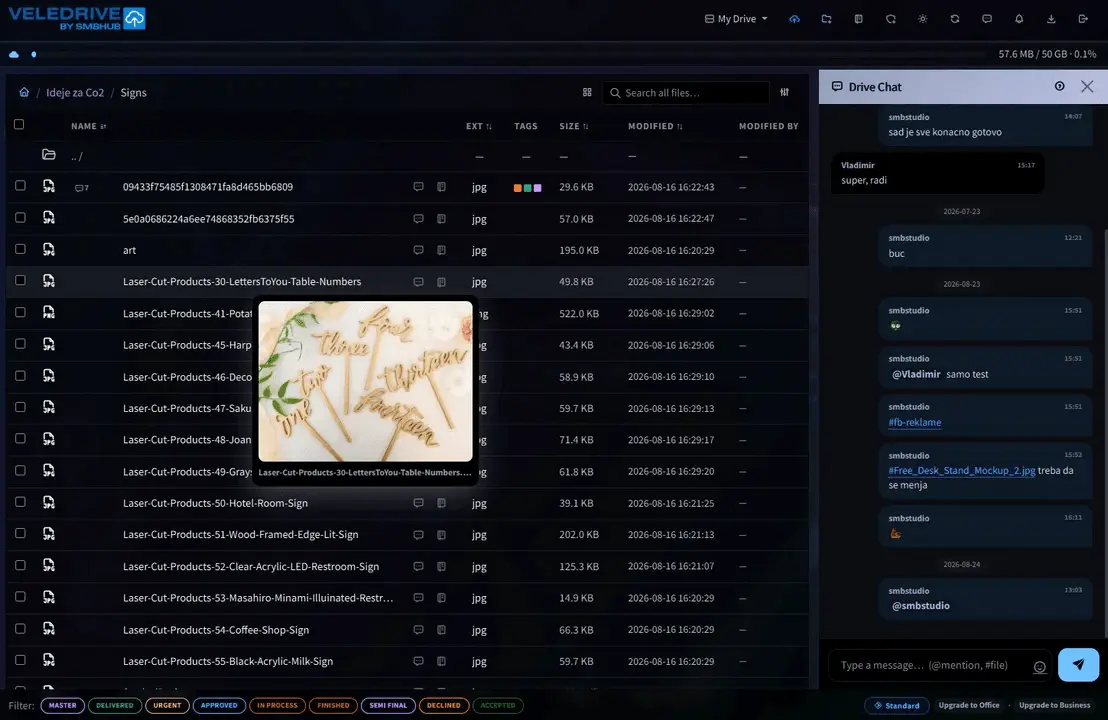Go to home via breadcrumb house icon
Image resolution: width=1108 pixels, height=720 pixels.
[x=24, y=93]
